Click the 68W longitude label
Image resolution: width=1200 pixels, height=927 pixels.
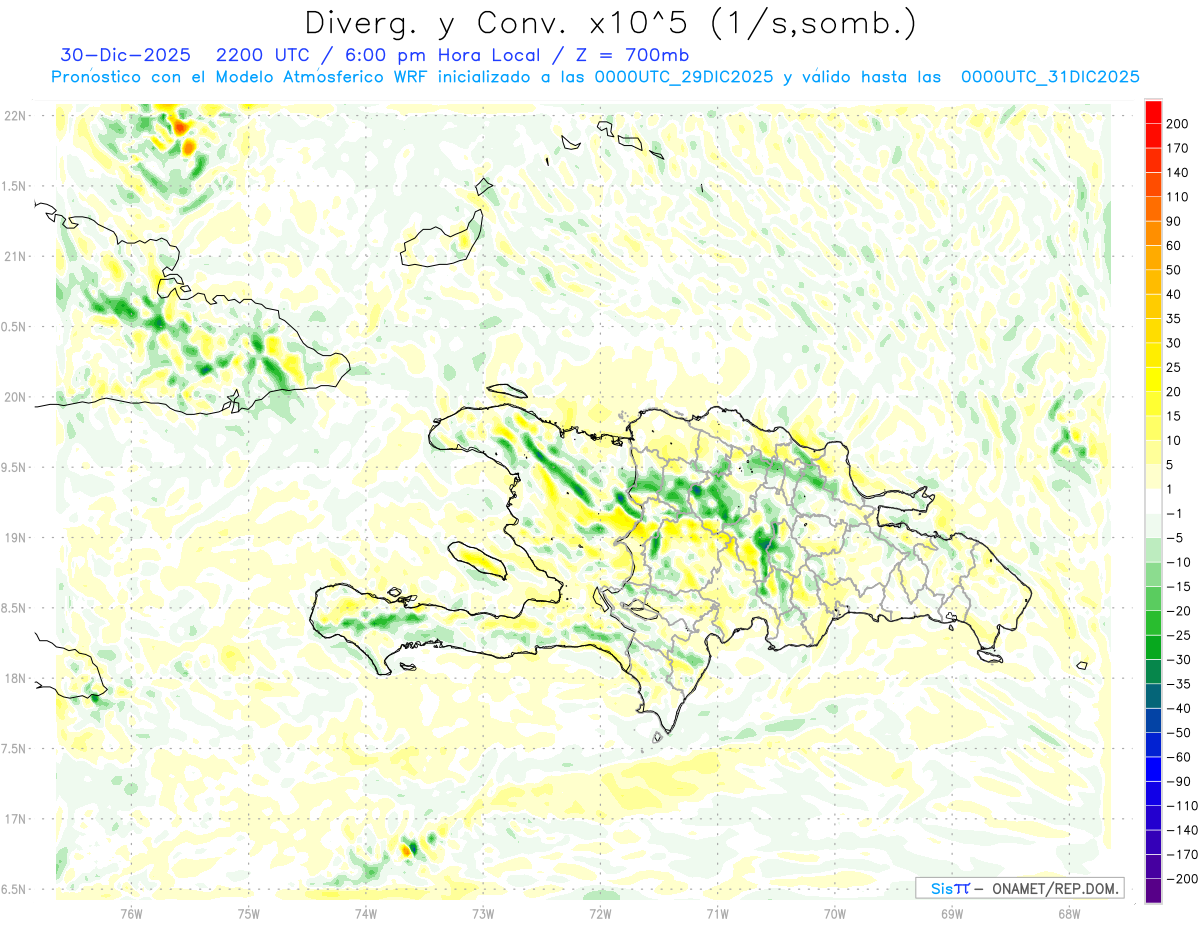(1069, 913)
